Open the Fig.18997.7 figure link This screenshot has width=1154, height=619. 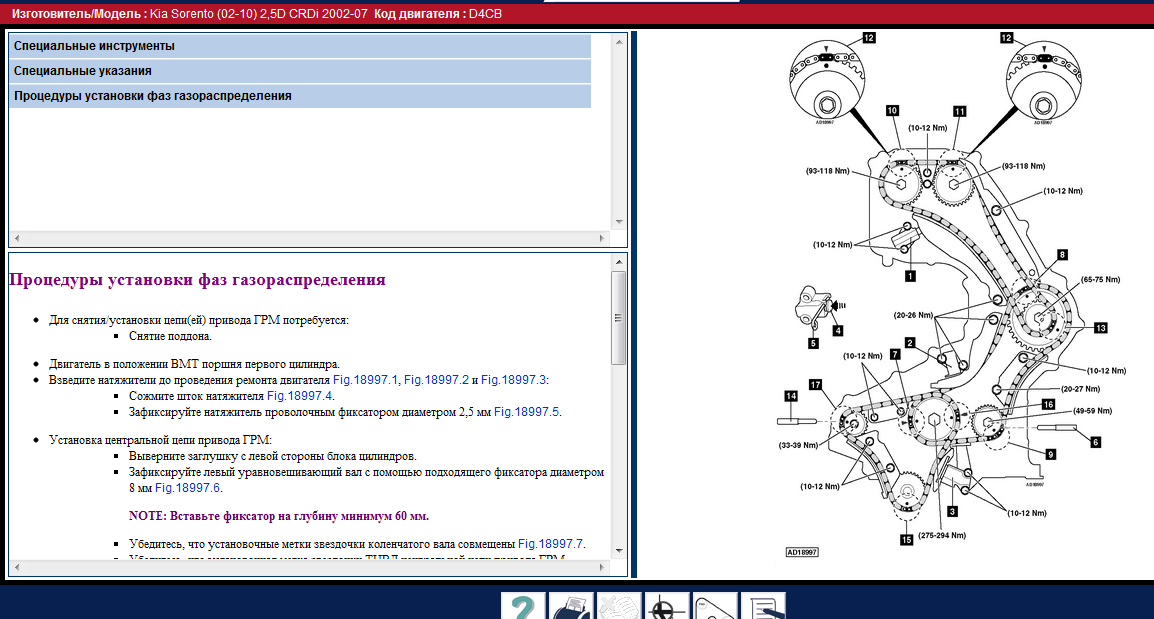coord(551,544)
